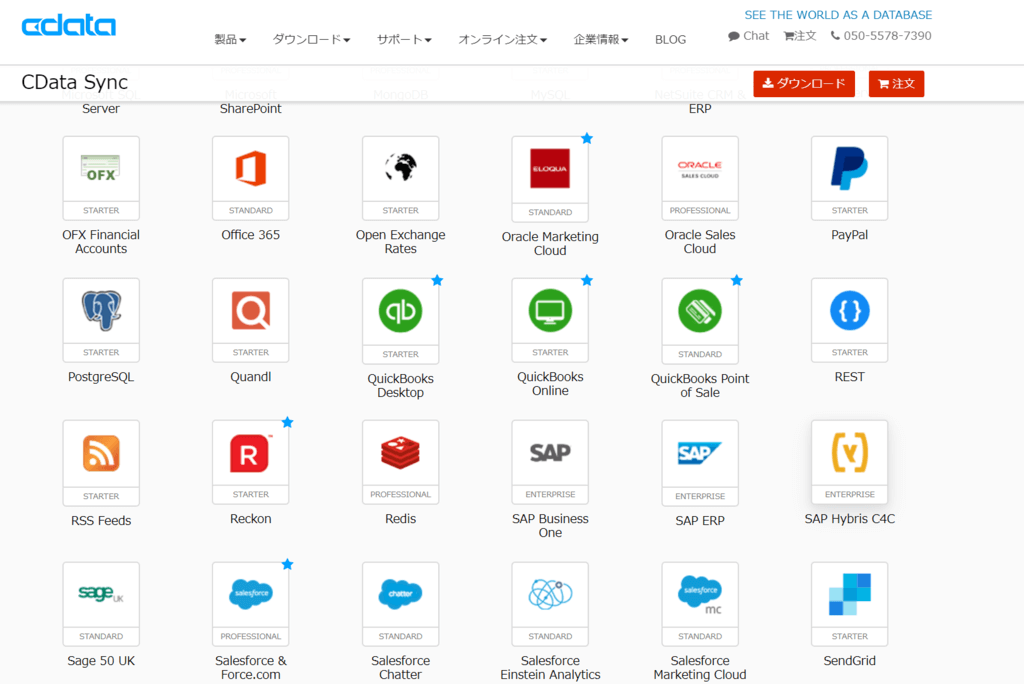Image resolution: width=1024 pixels, height=684 pixels.
Task: Click the CData logo
Action: click(69, 25)
